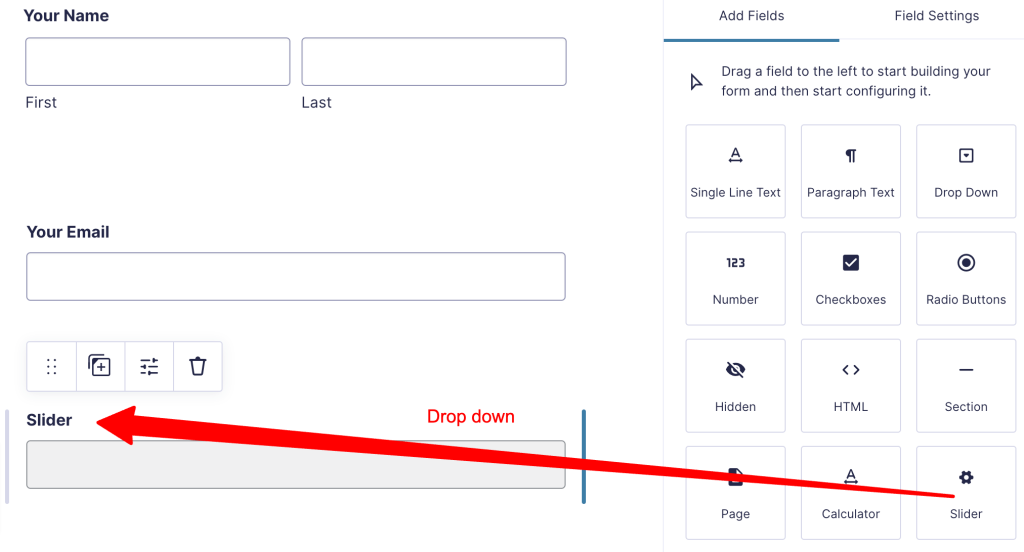The height and width of the screenshot is (552, 1024).
Task: Open Slider field settings icon
Action: coord(149,366)
